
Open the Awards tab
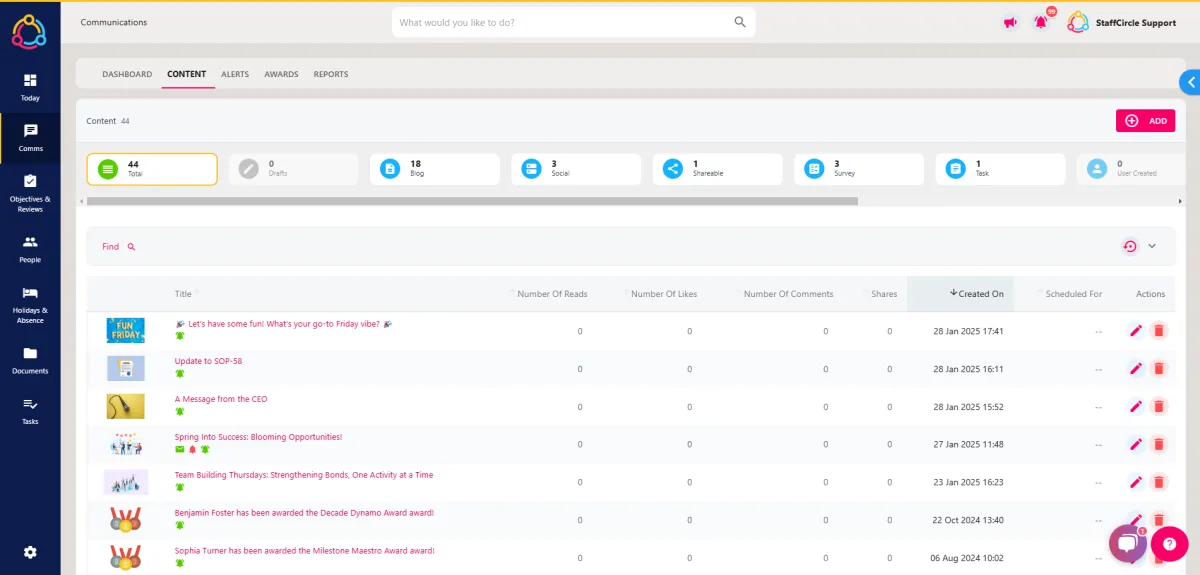pos(281,74)
